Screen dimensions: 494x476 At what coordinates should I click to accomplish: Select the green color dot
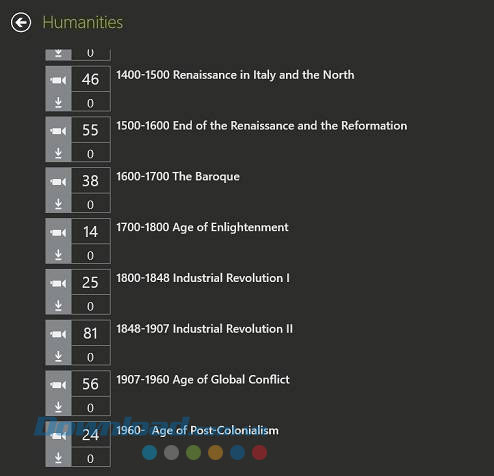click(x=193, y=453)
